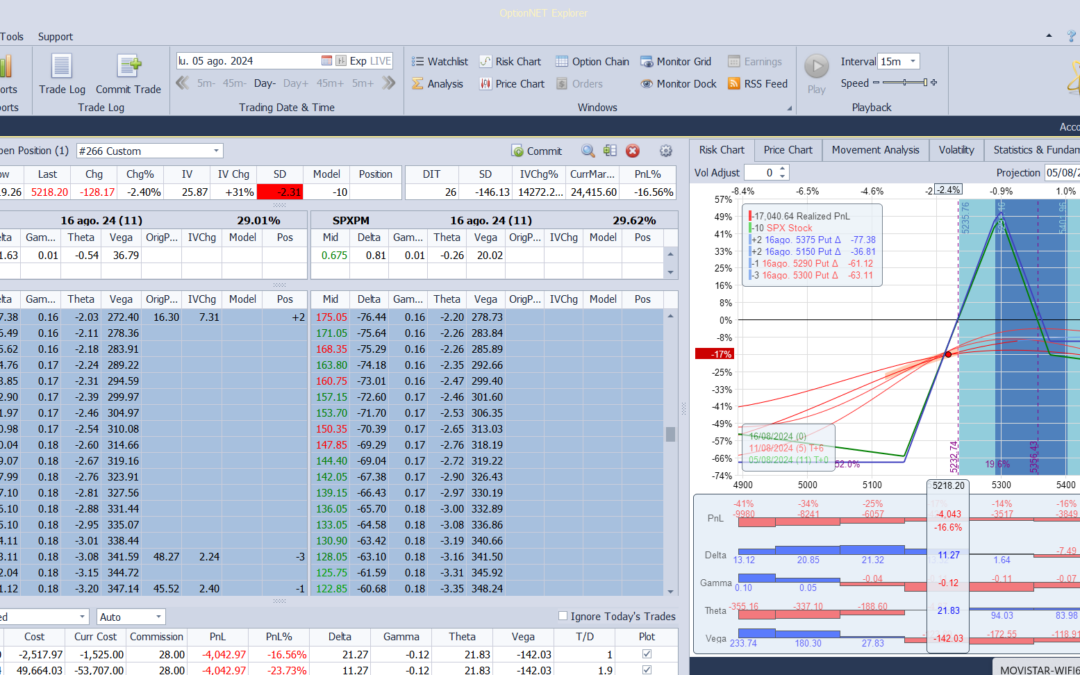The height and width of the screenshot is (675, 1080).
Task: Click the red delete position icon
Action: 632,151
